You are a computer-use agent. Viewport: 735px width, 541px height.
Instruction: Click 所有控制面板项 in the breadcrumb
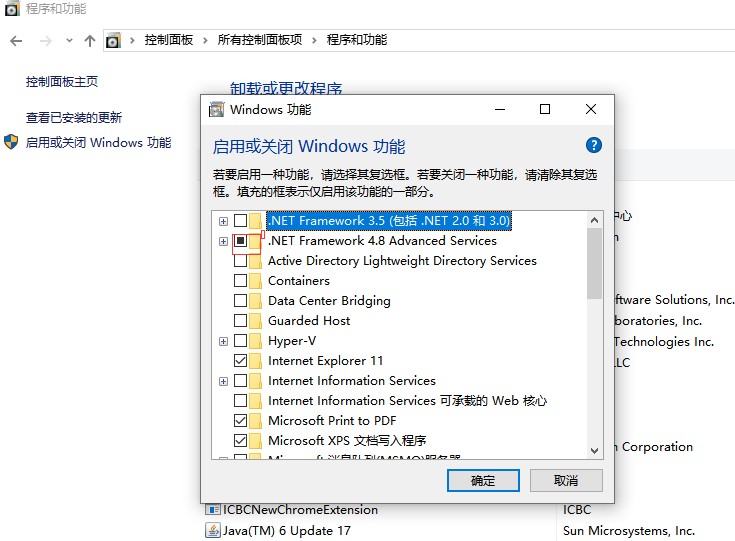(x=260, y=40)
